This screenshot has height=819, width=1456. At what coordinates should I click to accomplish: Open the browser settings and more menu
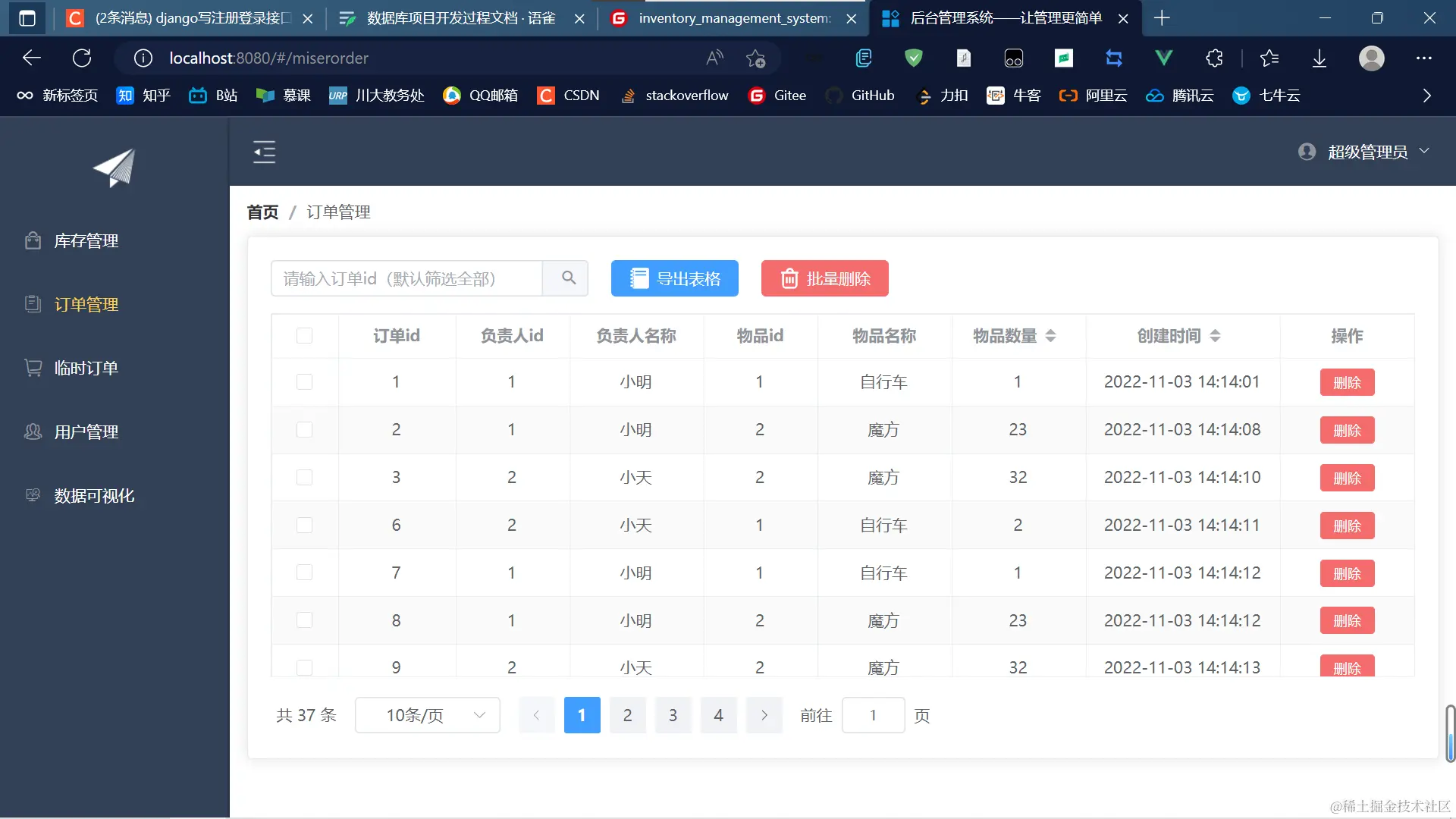click(x=1423, y=58)
